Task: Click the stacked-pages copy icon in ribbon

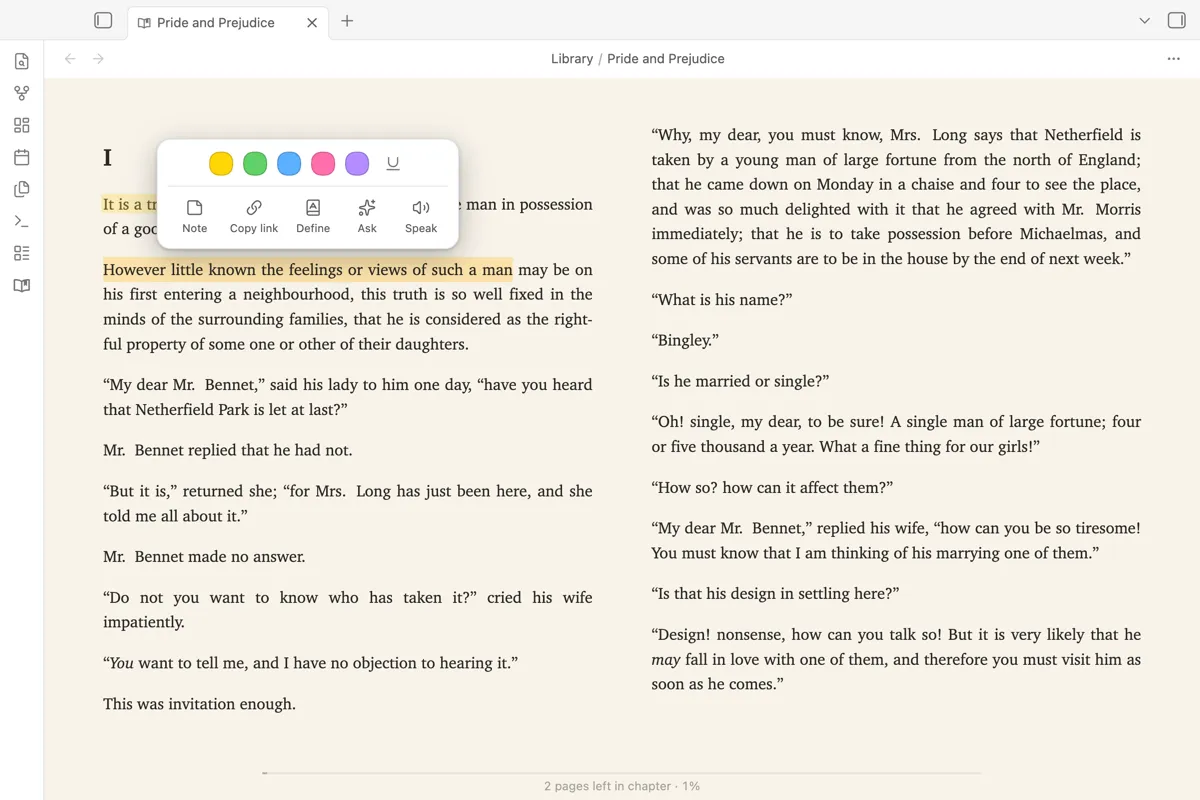Action: (x=22, y=189)
